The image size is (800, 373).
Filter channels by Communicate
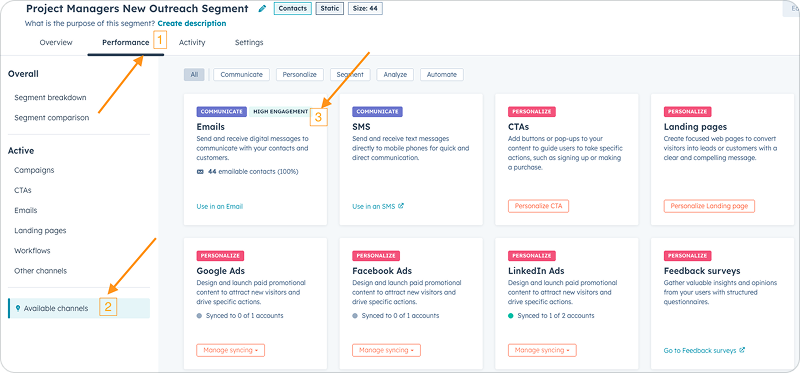[241, 74]
